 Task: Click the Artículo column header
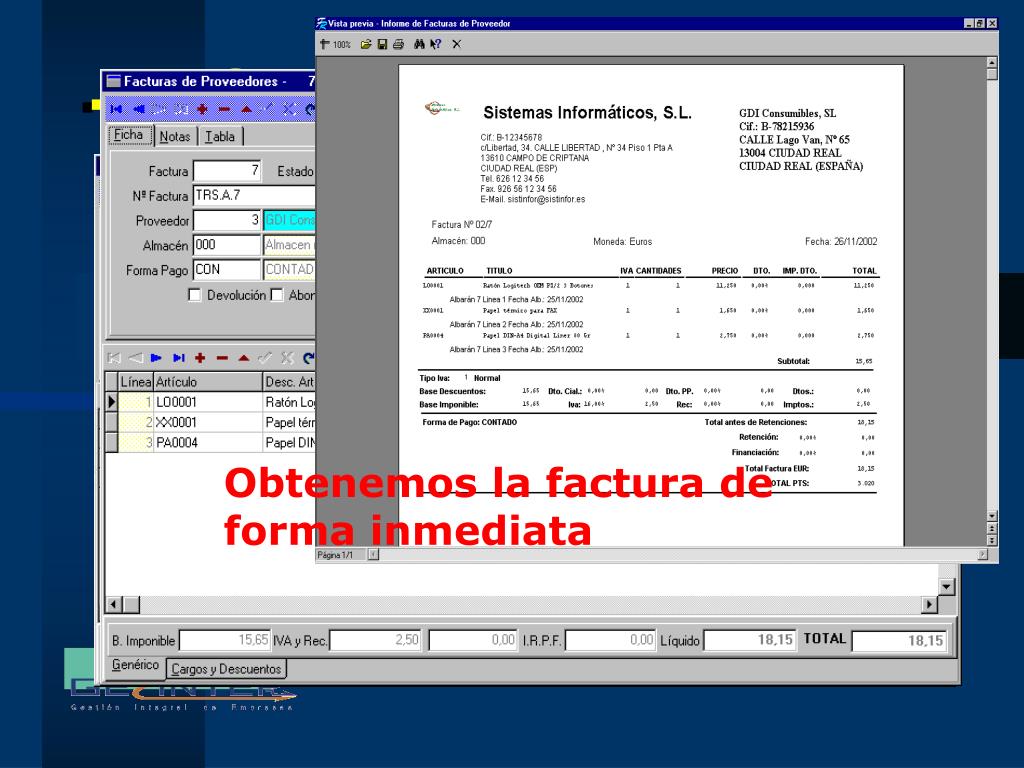pyautogui.click(x=208, y=382)
